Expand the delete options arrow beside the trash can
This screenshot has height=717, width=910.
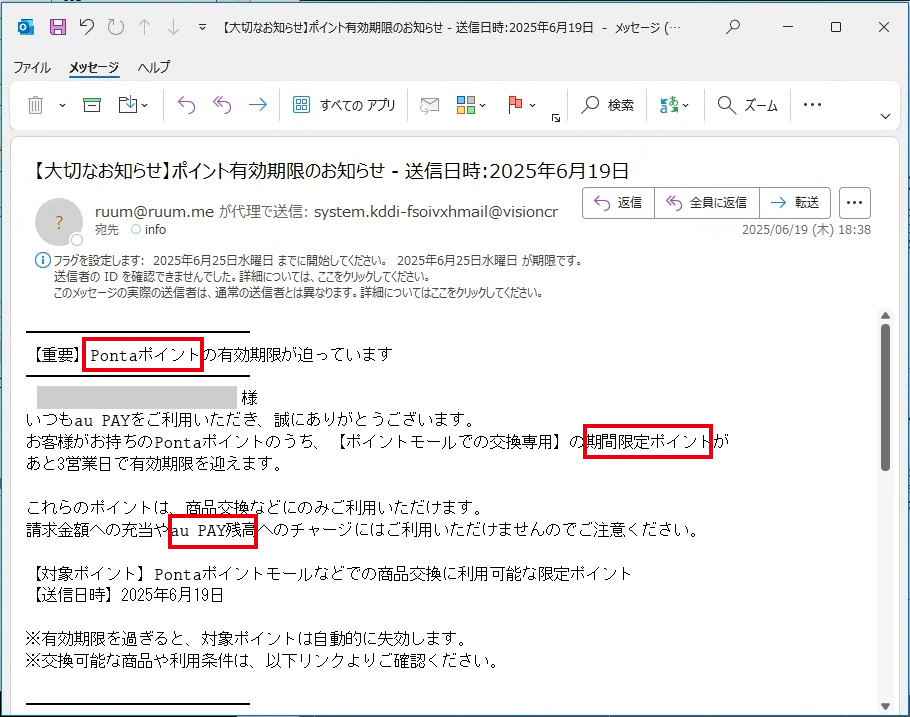[x=62, y=106]
